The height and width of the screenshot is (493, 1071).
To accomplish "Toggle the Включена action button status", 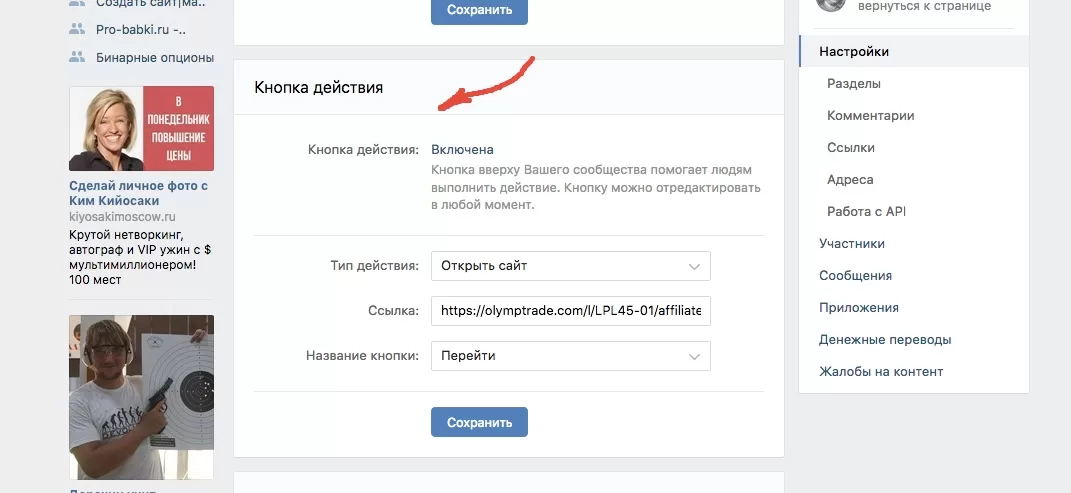I will click(x=462, y=149).
